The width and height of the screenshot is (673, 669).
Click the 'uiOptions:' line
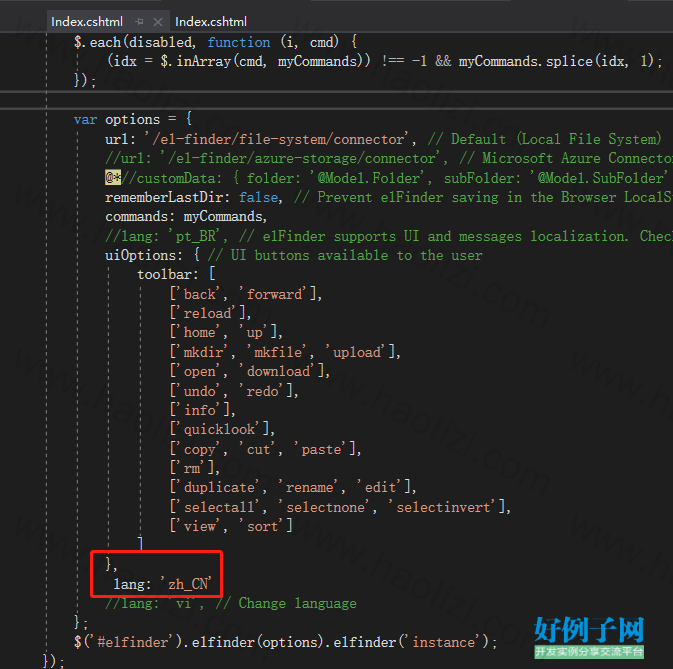(x=294, y=255)
